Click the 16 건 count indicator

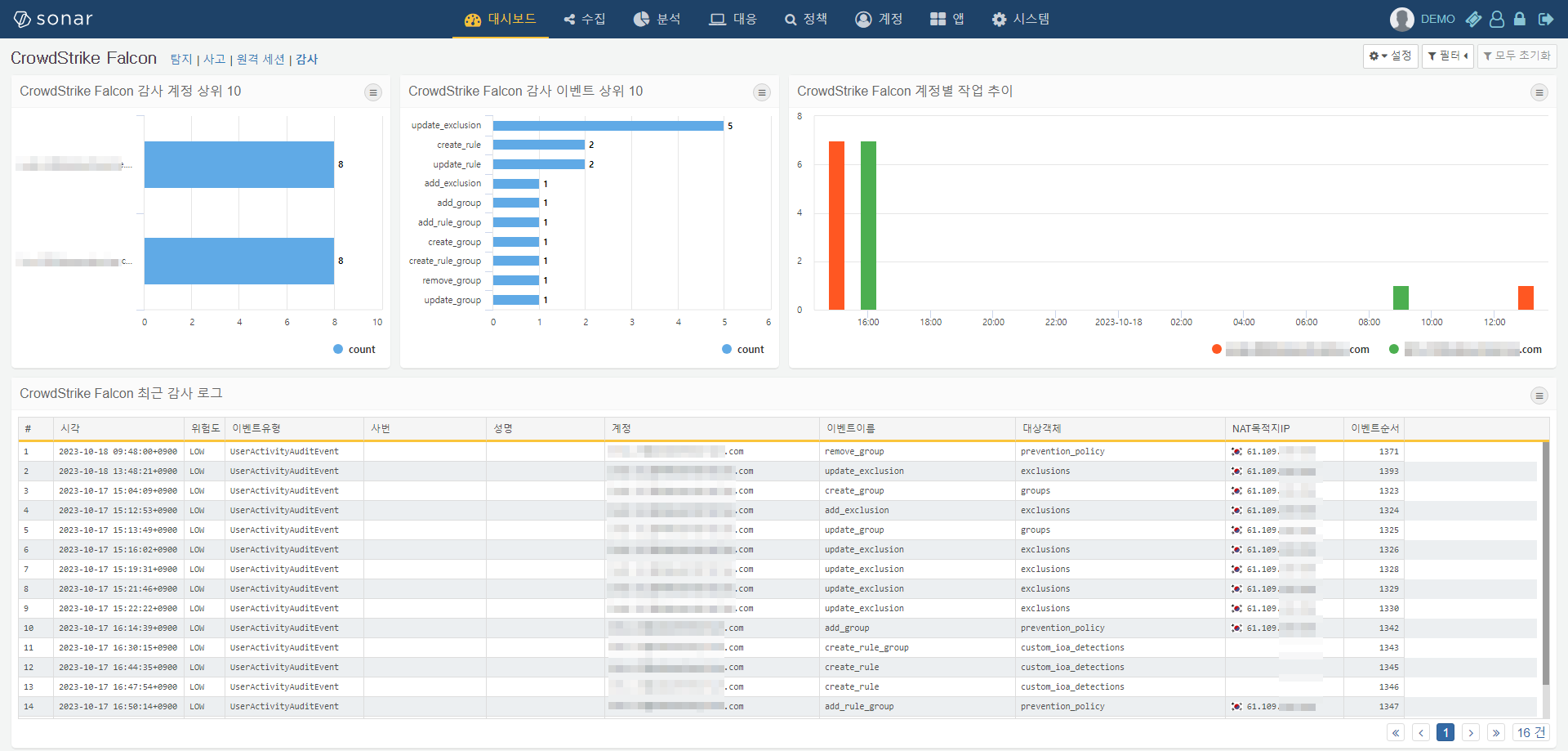[x=1531, y=733]
